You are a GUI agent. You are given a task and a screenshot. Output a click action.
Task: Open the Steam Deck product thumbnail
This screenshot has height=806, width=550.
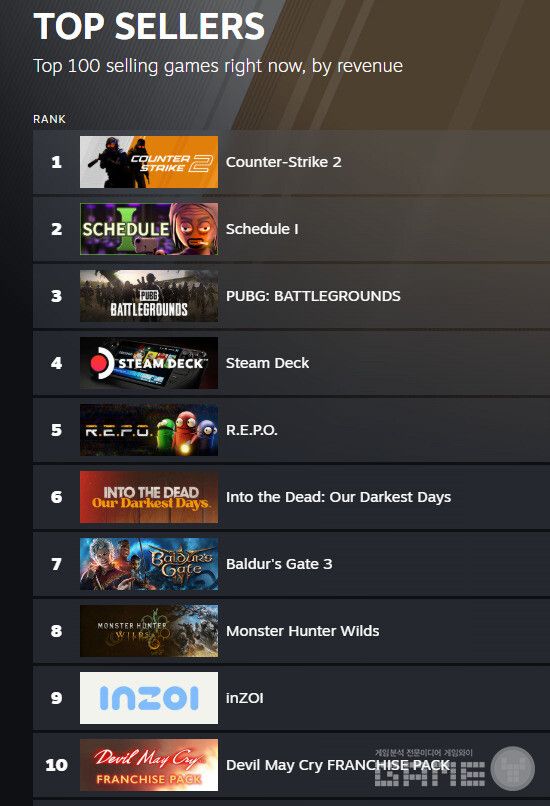click(x=149, y=363)
